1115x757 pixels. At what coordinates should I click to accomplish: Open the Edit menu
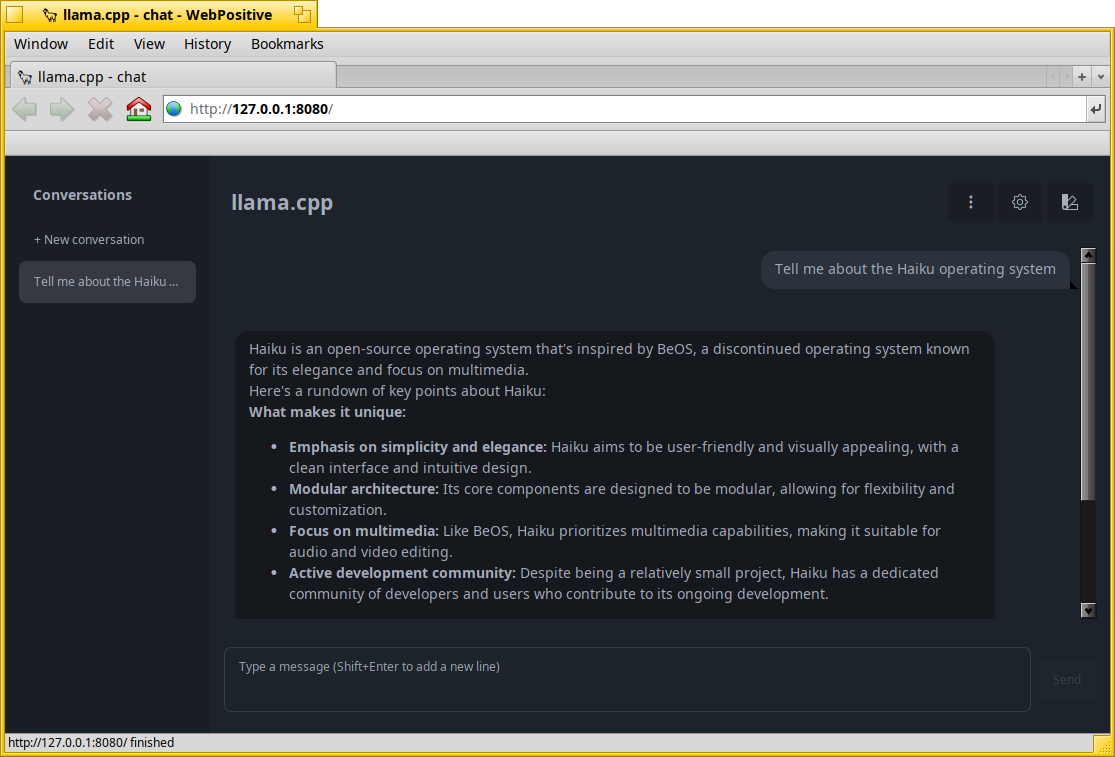(x=101, y=44)
